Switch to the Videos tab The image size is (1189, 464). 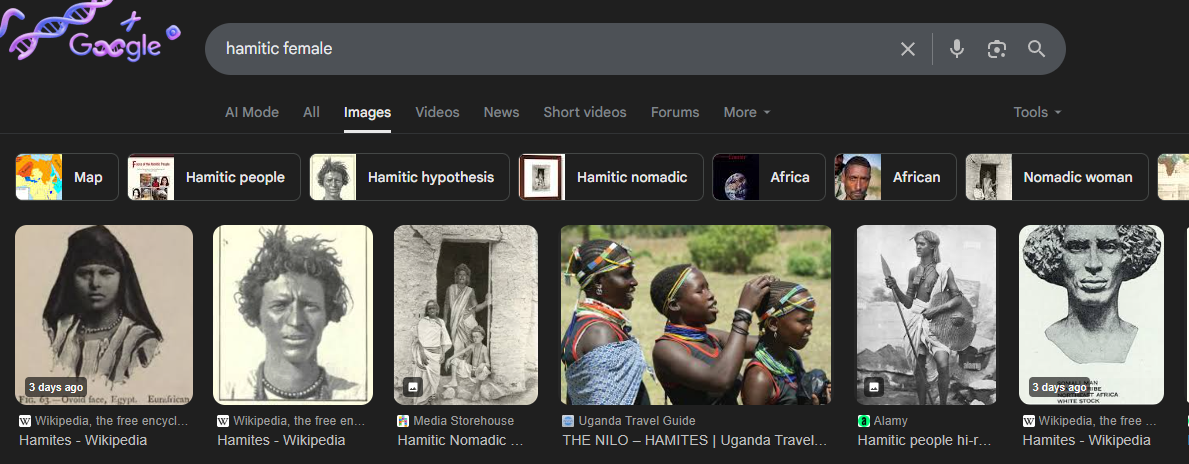(x=437, y=112)
